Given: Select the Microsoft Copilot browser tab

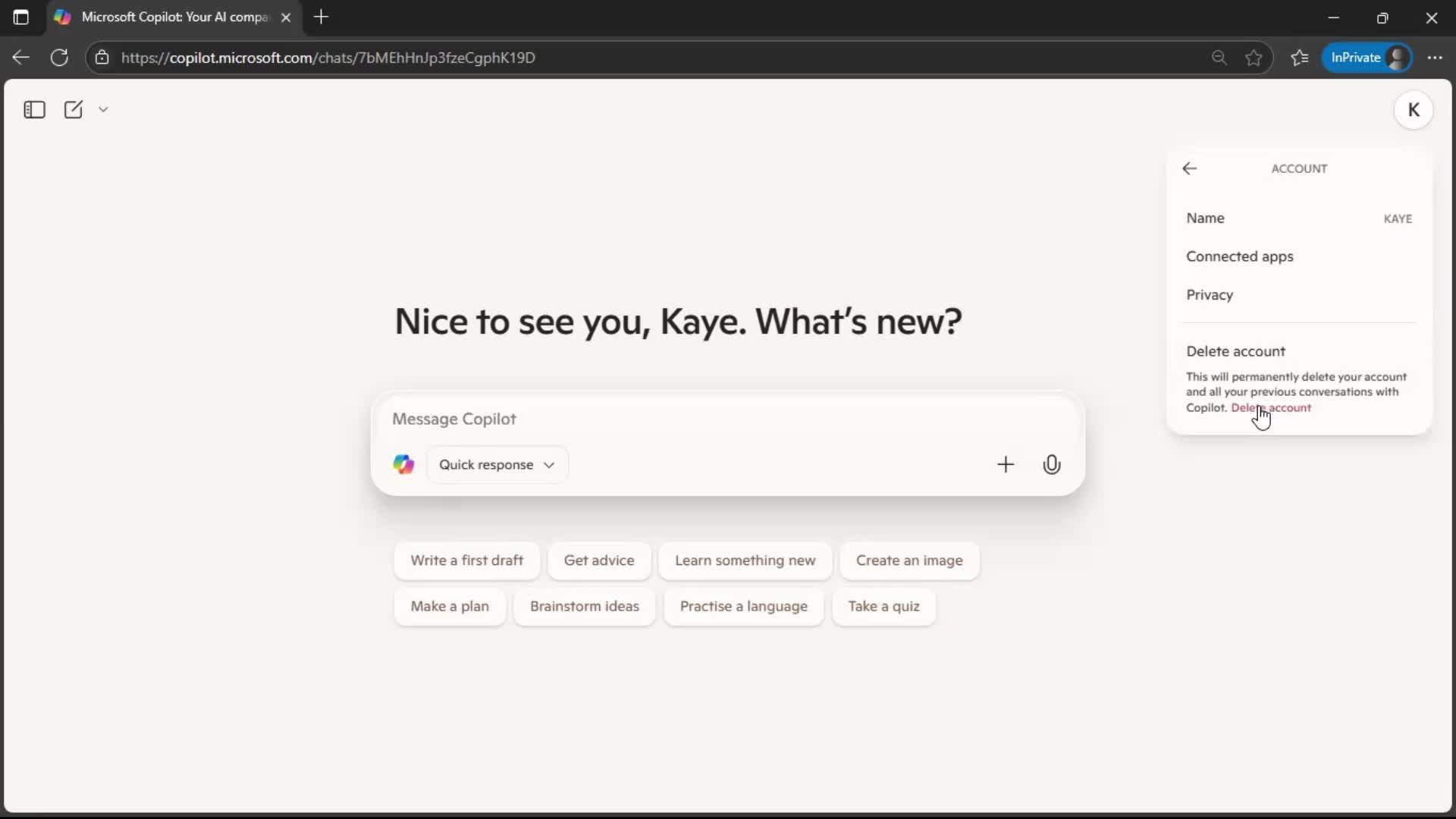Looking at the screenshot, I should click(174, 17).
